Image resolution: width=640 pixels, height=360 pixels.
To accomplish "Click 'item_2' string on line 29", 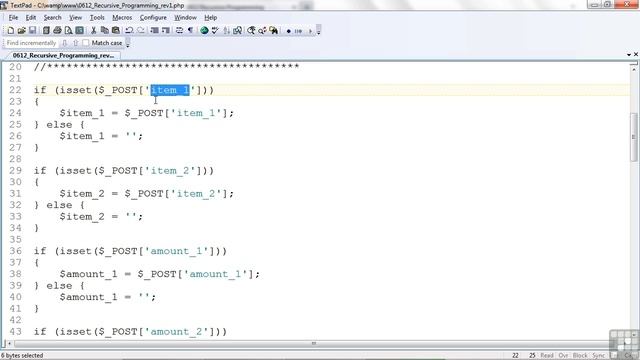I will pyautogui.click(x=170, y=171).
